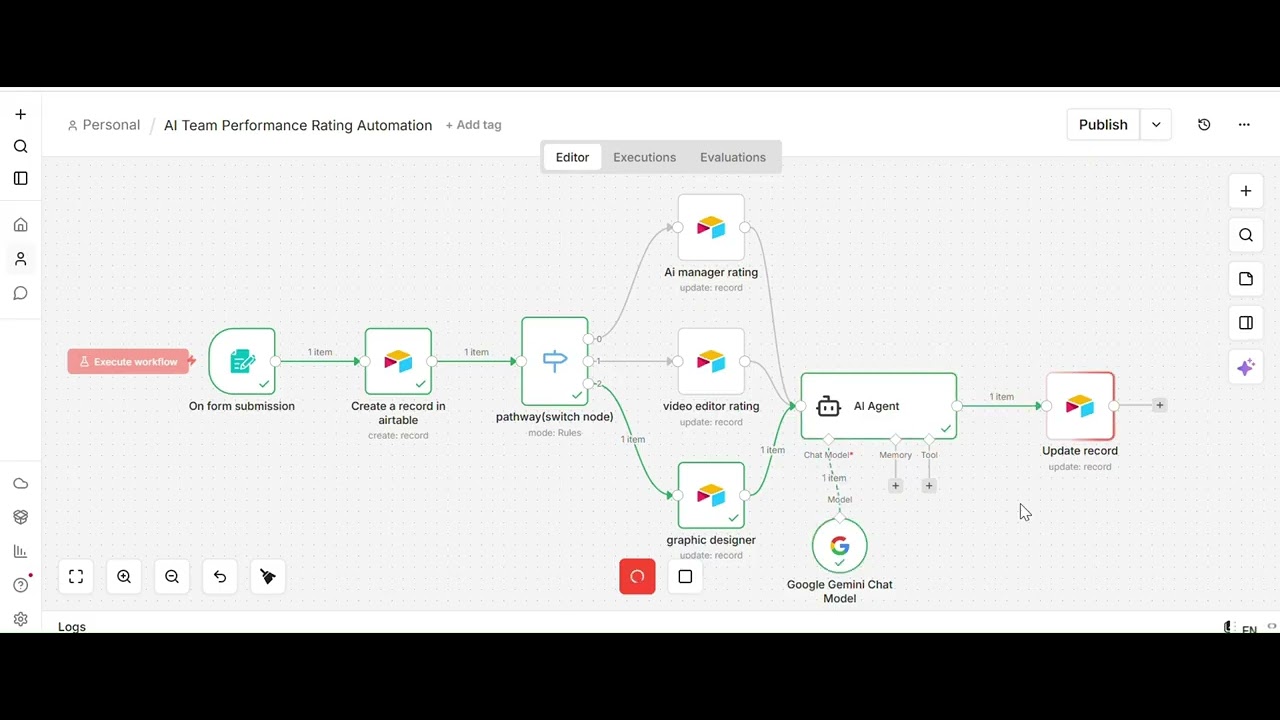Search nodes with right panel magnifier

coord(1246,235)
